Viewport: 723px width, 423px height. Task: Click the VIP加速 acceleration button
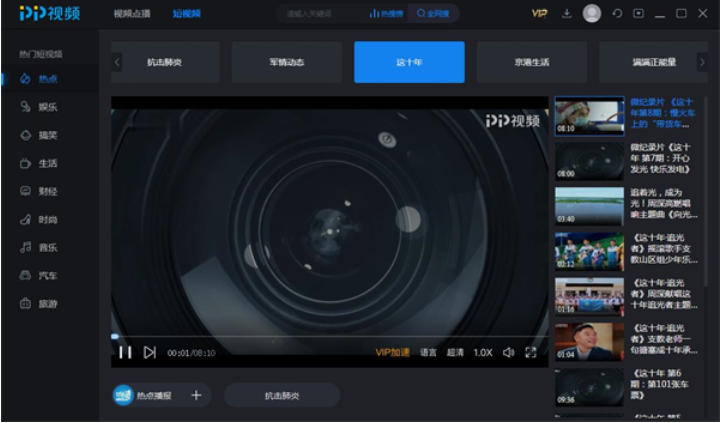392,353
